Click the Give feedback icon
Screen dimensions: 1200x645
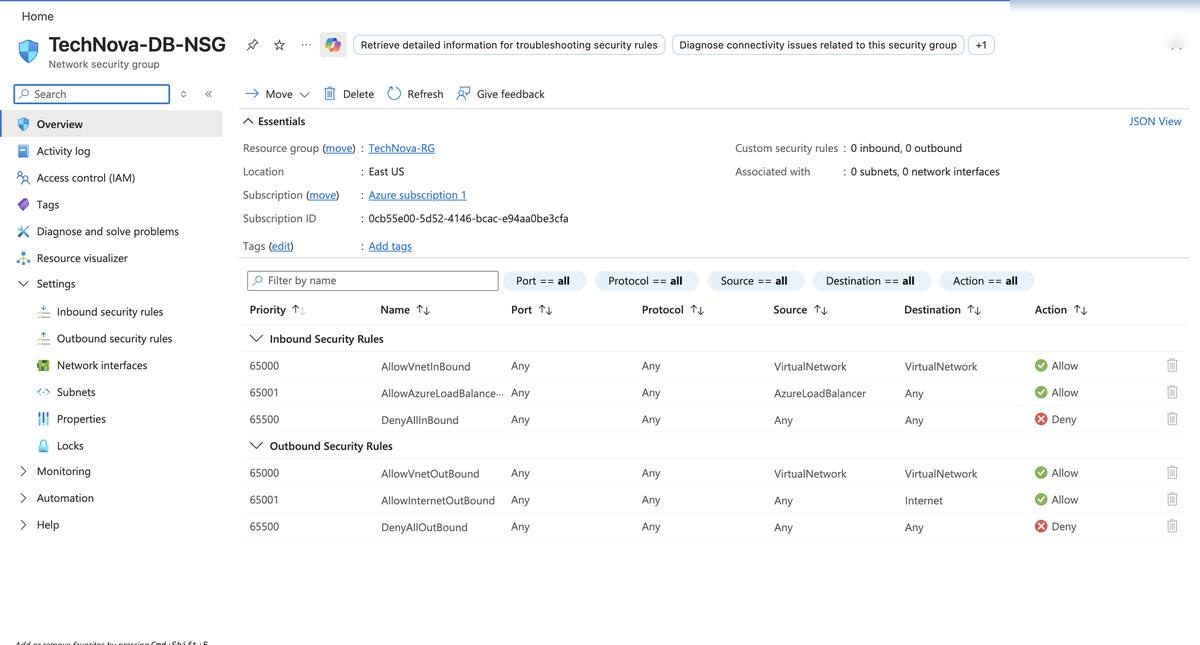tap(464, 94)
